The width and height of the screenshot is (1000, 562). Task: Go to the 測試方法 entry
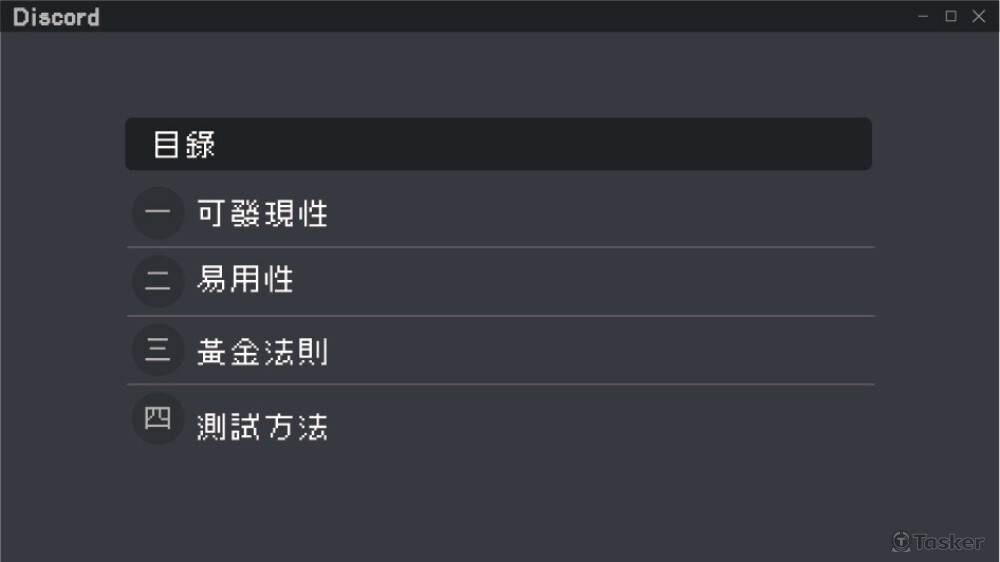click(262, 427)
